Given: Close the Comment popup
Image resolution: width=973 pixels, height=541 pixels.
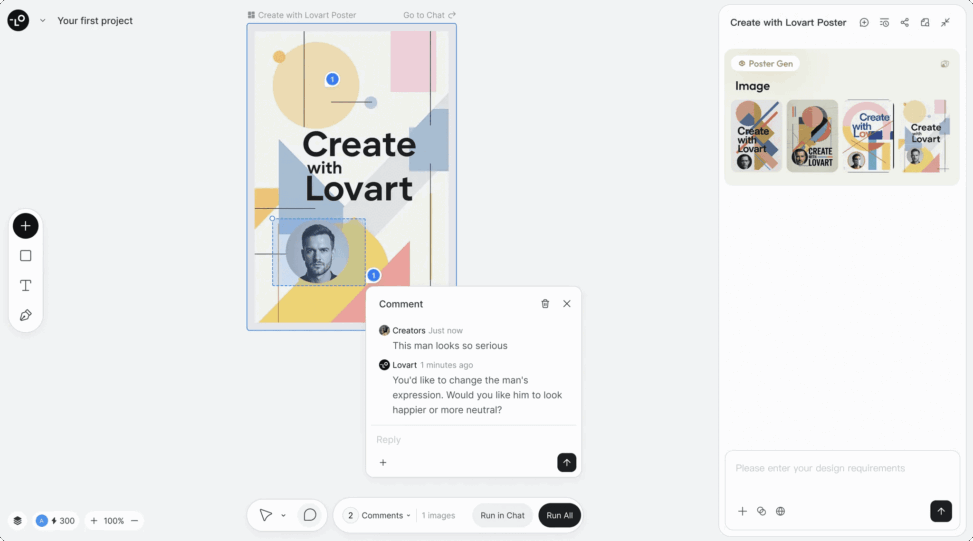Looking at the screenshot, I should click(567, 303).
